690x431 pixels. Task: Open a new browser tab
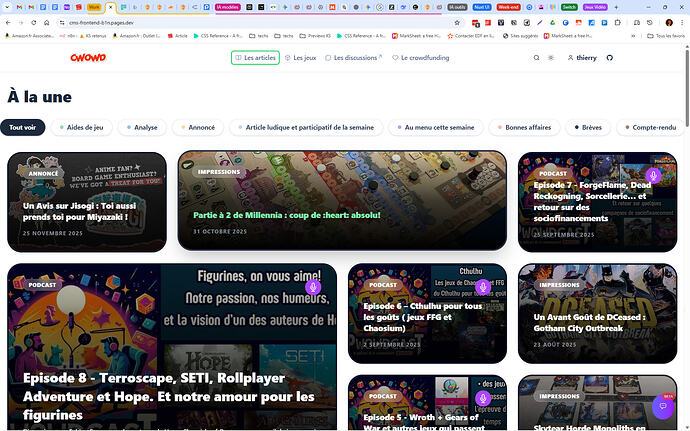click(x=616, y=7)
